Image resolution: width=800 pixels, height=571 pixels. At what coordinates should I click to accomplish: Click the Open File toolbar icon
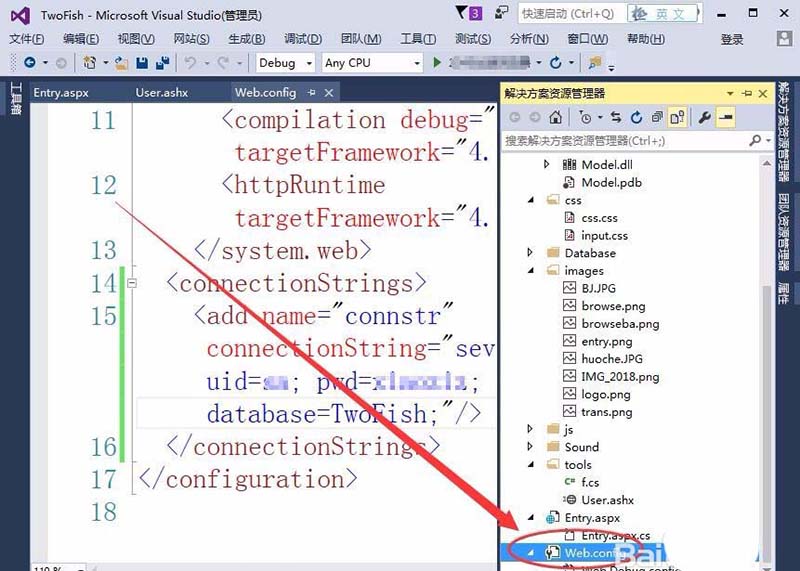[x=121, y=63]
